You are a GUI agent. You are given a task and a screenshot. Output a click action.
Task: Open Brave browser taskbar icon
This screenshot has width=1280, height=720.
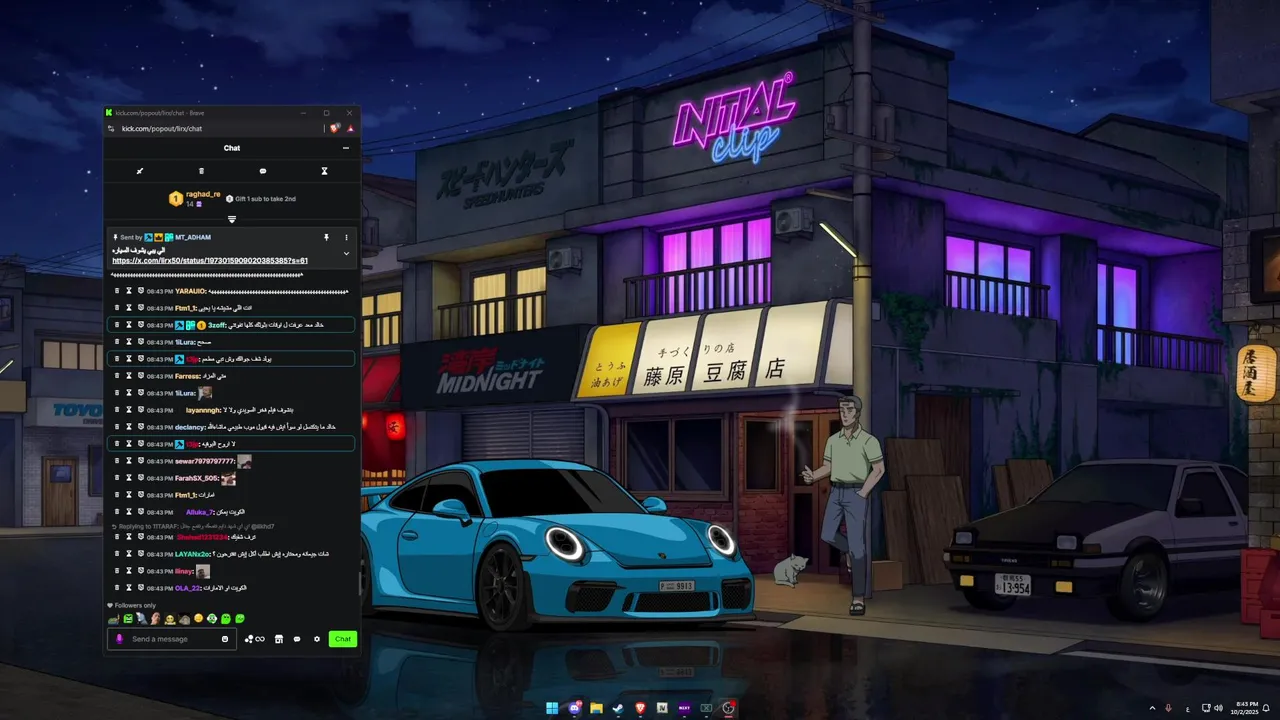(x=640, y=708)
